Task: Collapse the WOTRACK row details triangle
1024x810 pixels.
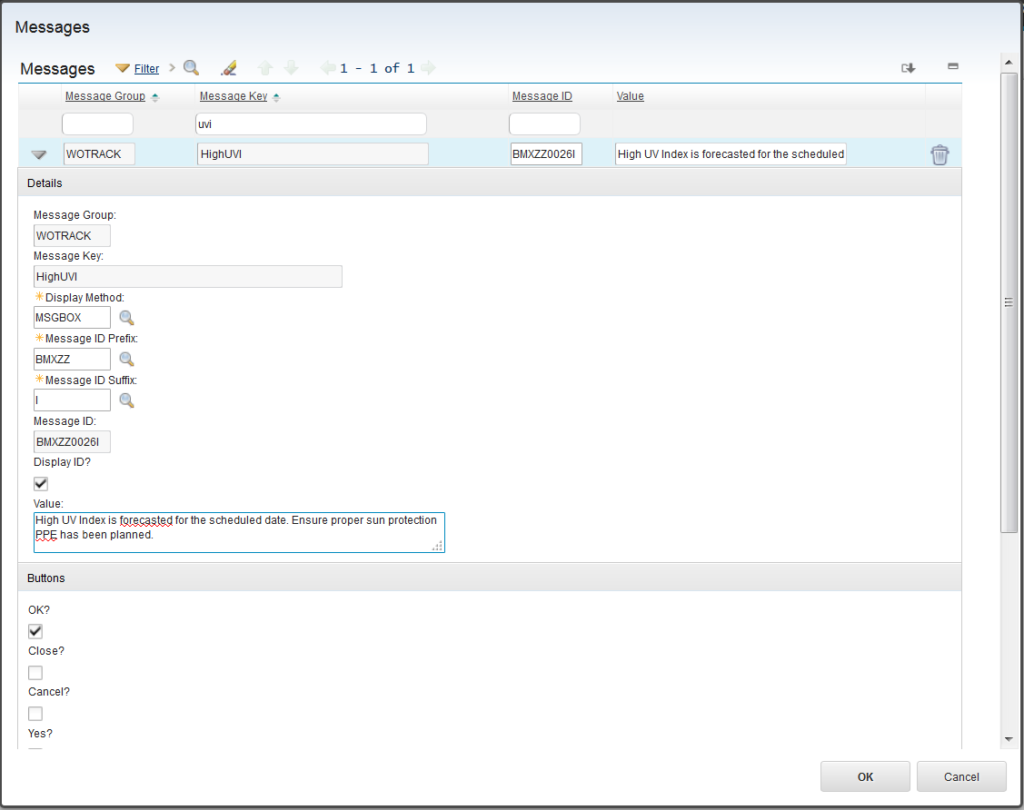Action: (39, 155)
